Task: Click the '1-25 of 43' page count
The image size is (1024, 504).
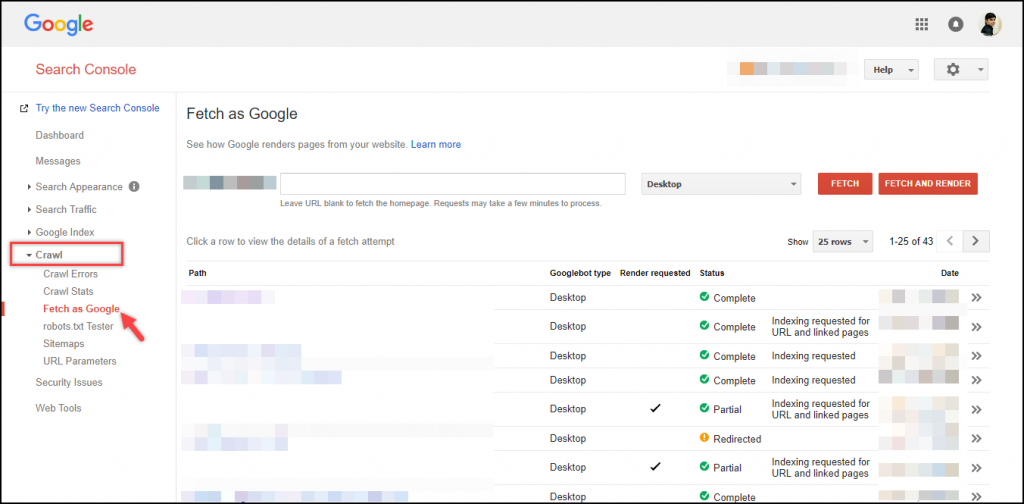Action: (x=911, y=242)
